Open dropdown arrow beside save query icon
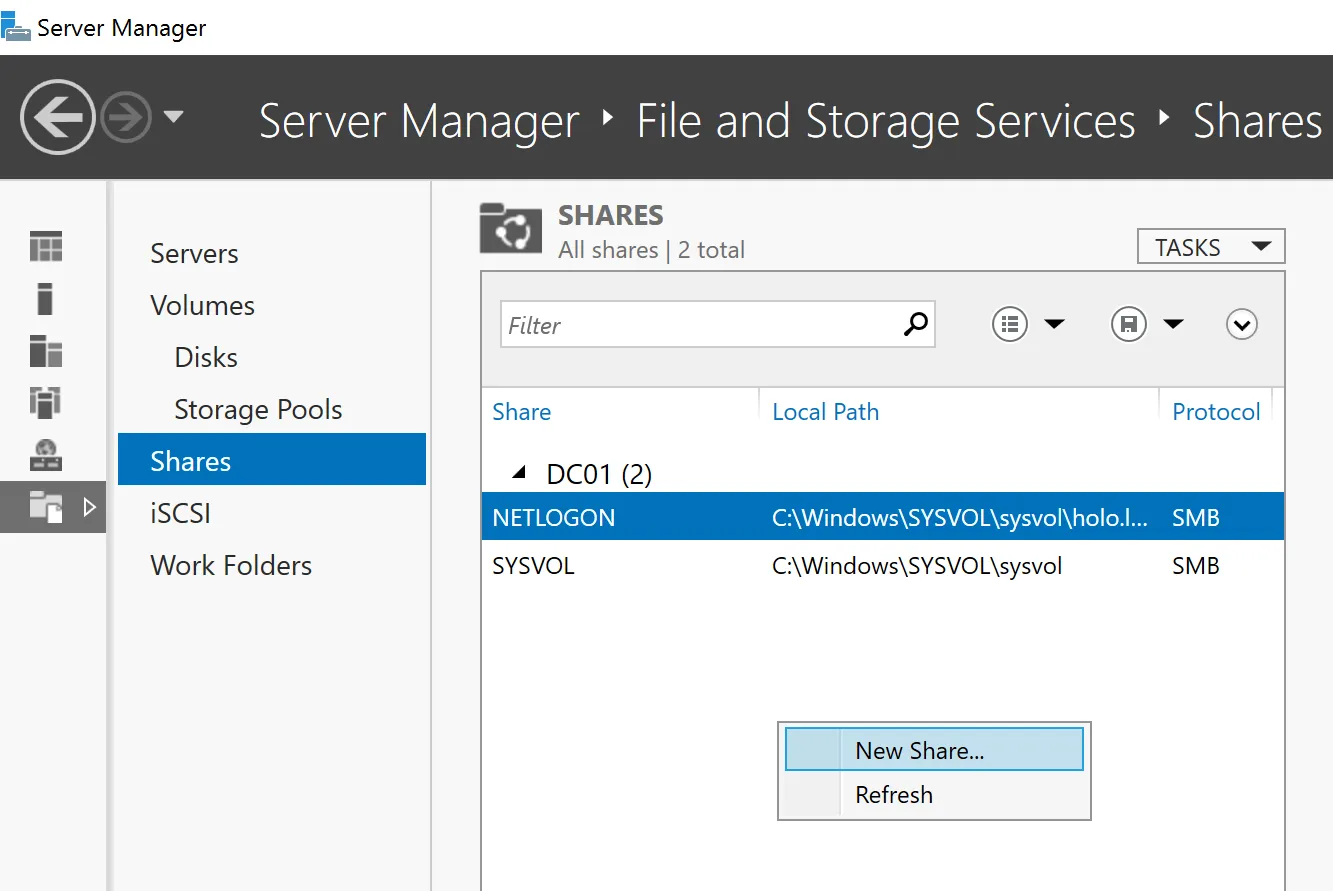Viewport: 1333px width, 891px height. [1173, 324]
